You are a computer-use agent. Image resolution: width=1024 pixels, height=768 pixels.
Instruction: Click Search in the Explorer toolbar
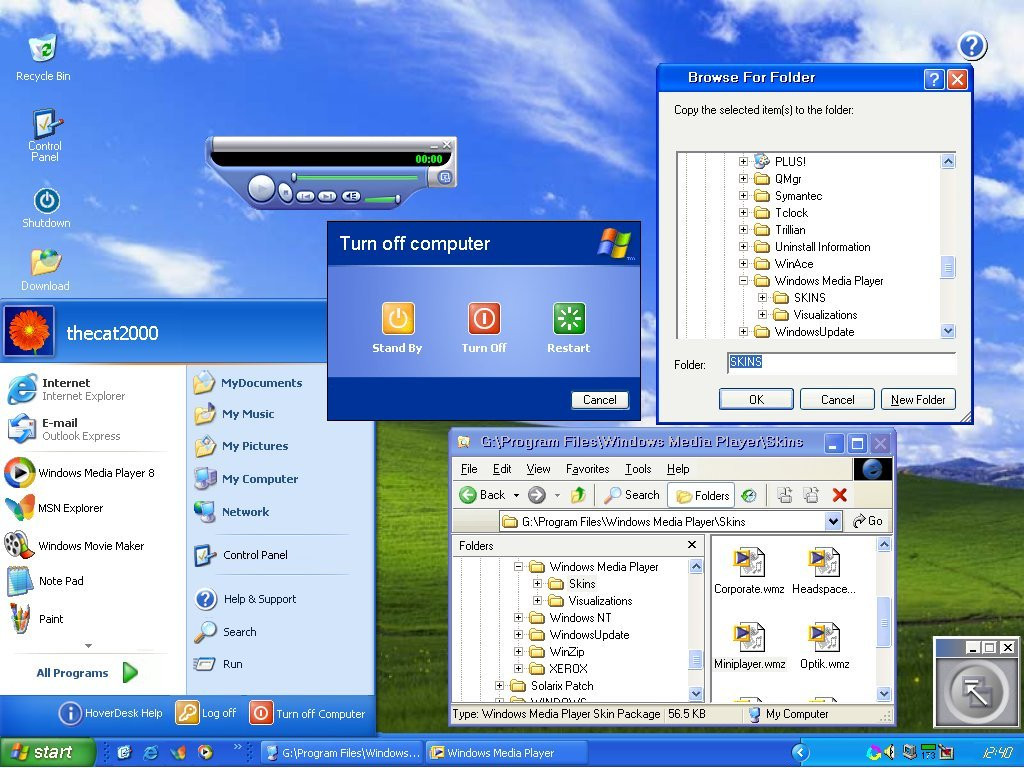[x=632, y=495]
